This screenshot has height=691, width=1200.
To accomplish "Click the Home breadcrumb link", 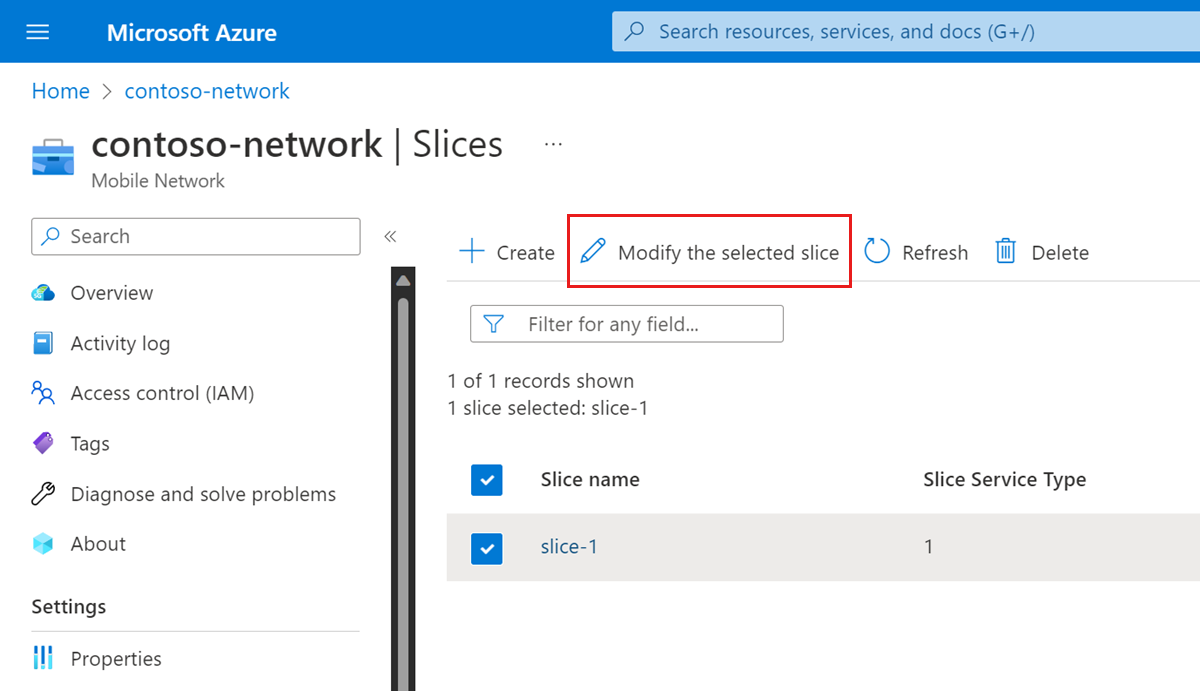I will click(60, 91).
